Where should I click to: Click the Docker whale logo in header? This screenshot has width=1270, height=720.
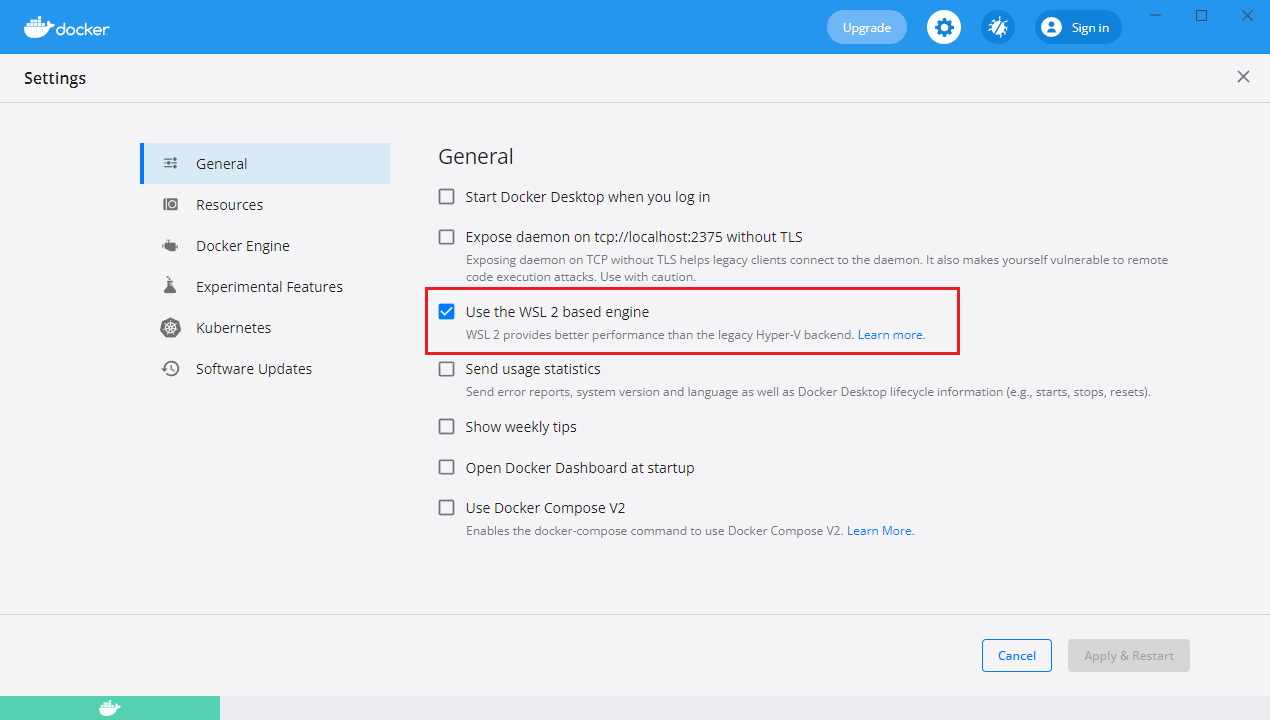point(38,27)
